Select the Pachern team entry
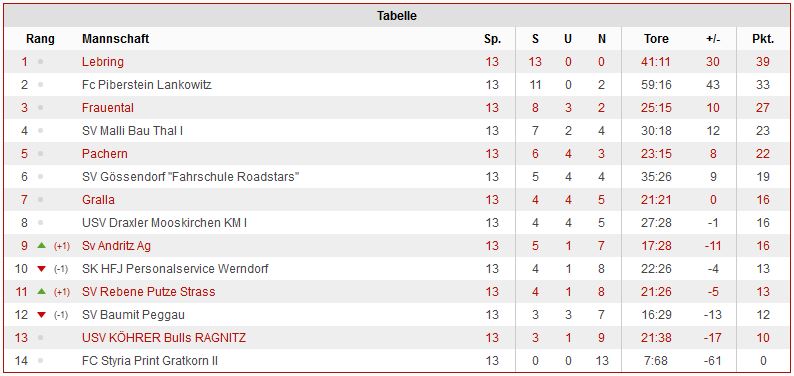This screenshot has width=794, height=376. (x=105, y=154)
